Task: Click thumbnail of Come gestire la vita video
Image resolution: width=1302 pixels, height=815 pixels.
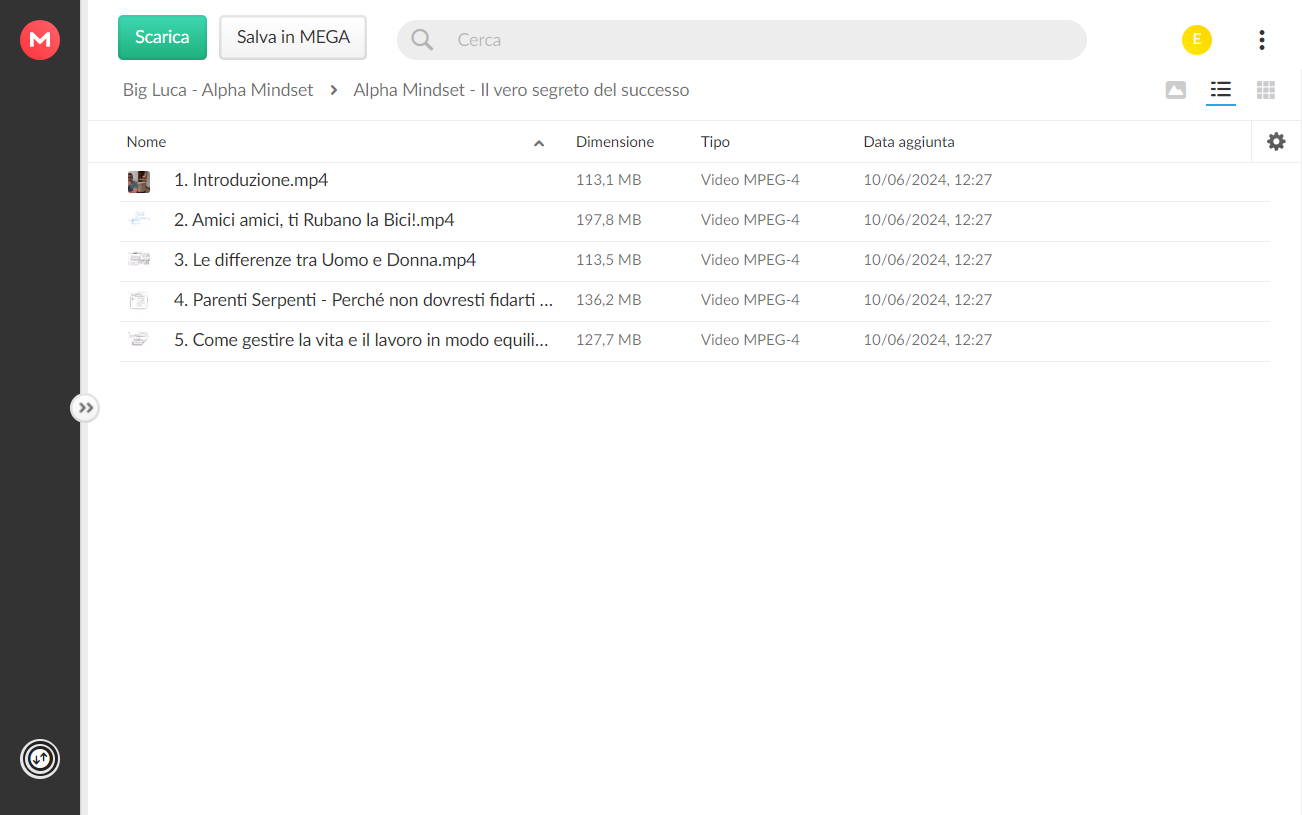Action: click(139, 340)
